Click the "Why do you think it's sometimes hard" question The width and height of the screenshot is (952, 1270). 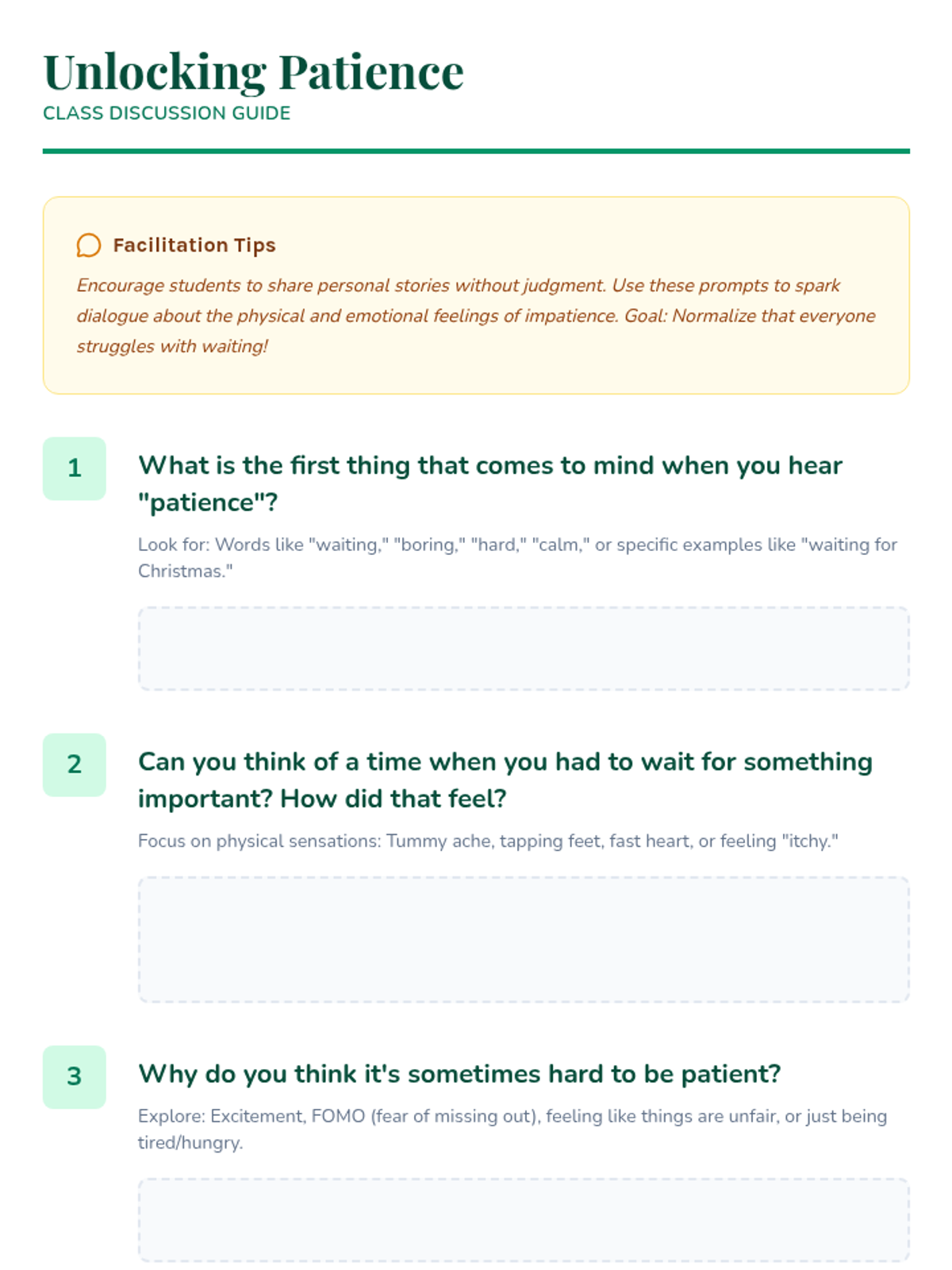point(459,1074)
